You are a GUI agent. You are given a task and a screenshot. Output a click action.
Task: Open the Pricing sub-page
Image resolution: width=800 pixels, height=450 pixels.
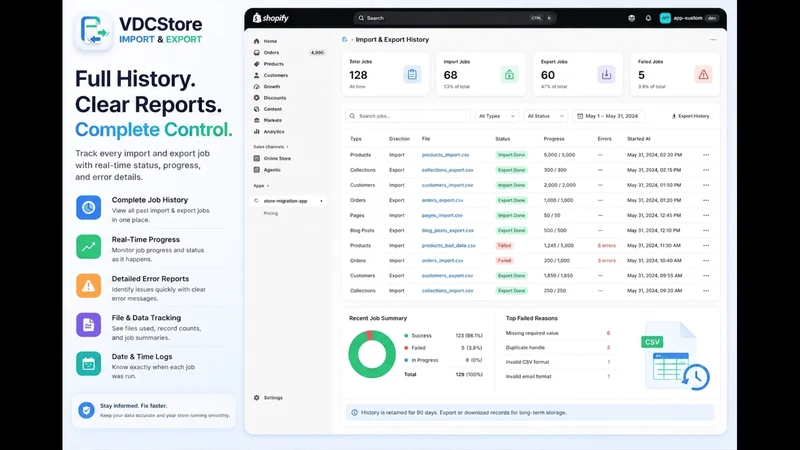tap(271, 213)
